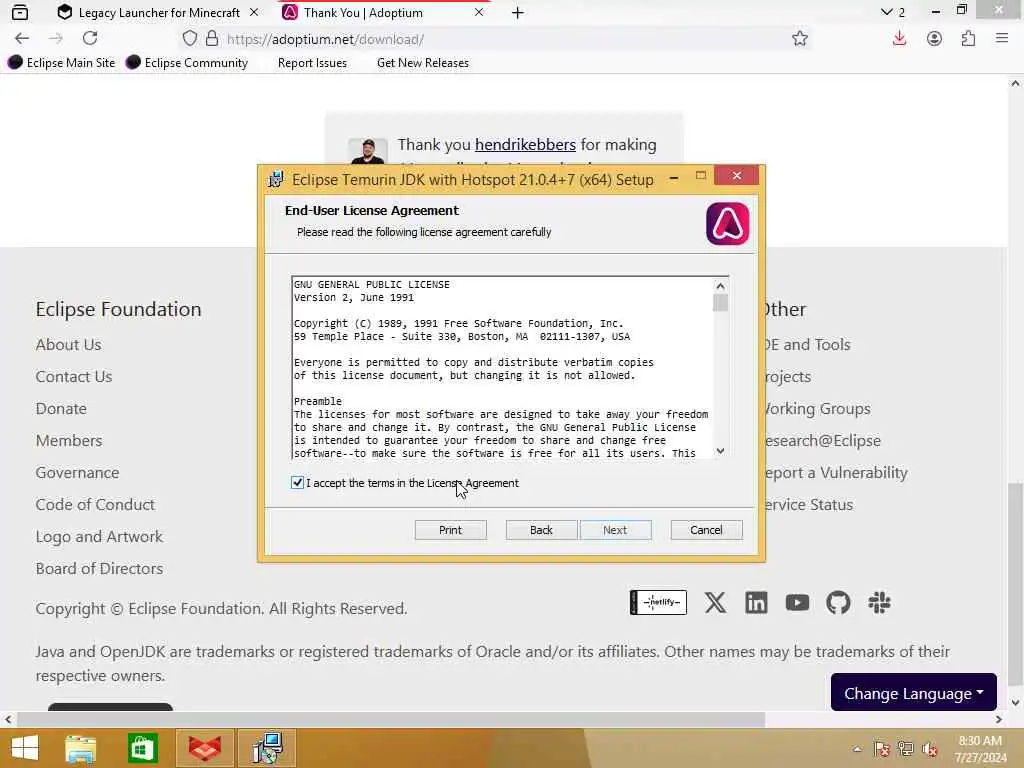The height and width of the screenshot is (768, 1024).
Task: Reload the current page
Action: [x=90, y=39]
